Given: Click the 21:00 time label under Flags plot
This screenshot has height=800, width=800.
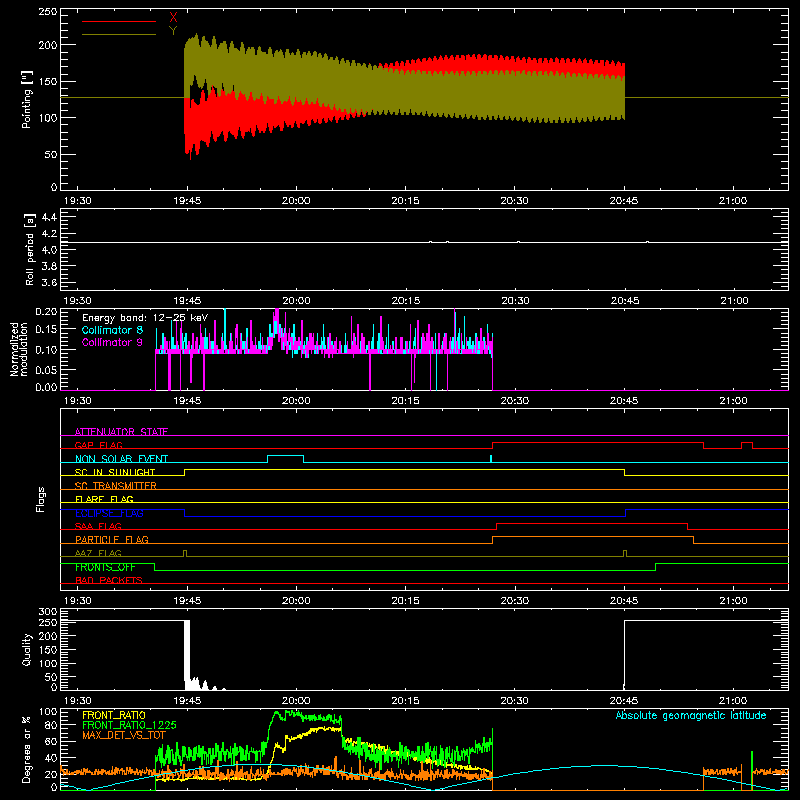Looking at the screenshot, I should point(733,601).
